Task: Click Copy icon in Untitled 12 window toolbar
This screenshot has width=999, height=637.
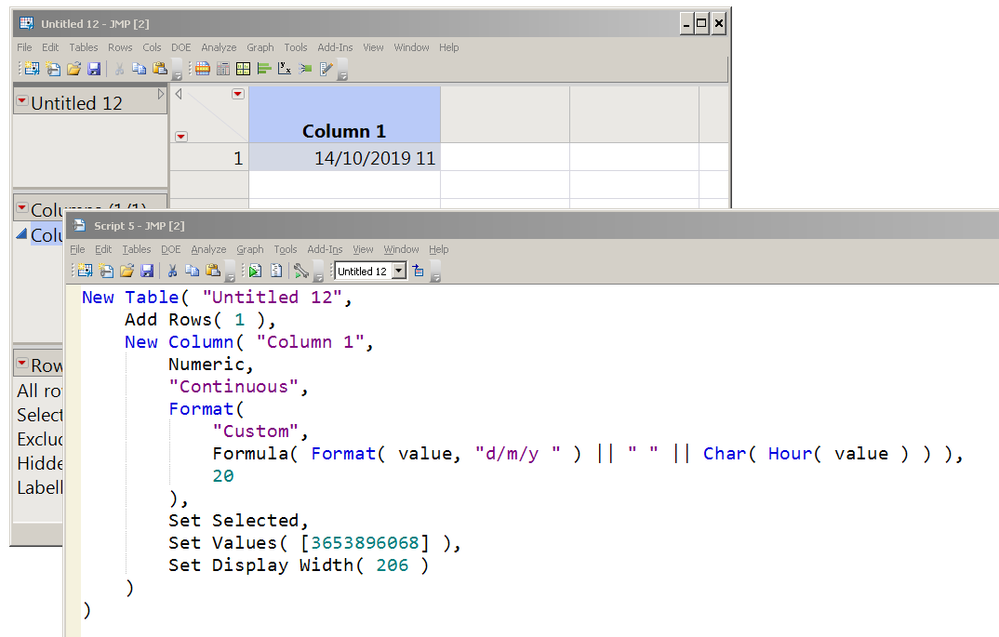Action: [x=139, y=69]
